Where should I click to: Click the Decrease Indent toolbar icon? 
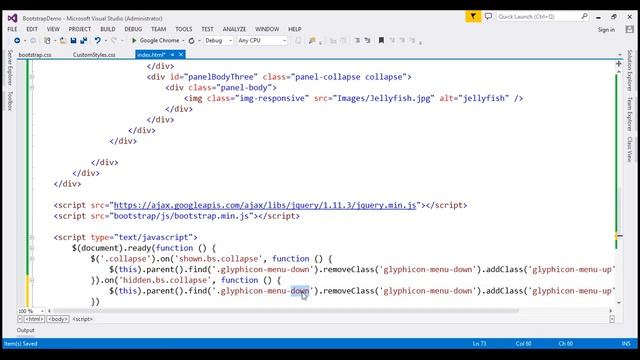click(357, 40)
